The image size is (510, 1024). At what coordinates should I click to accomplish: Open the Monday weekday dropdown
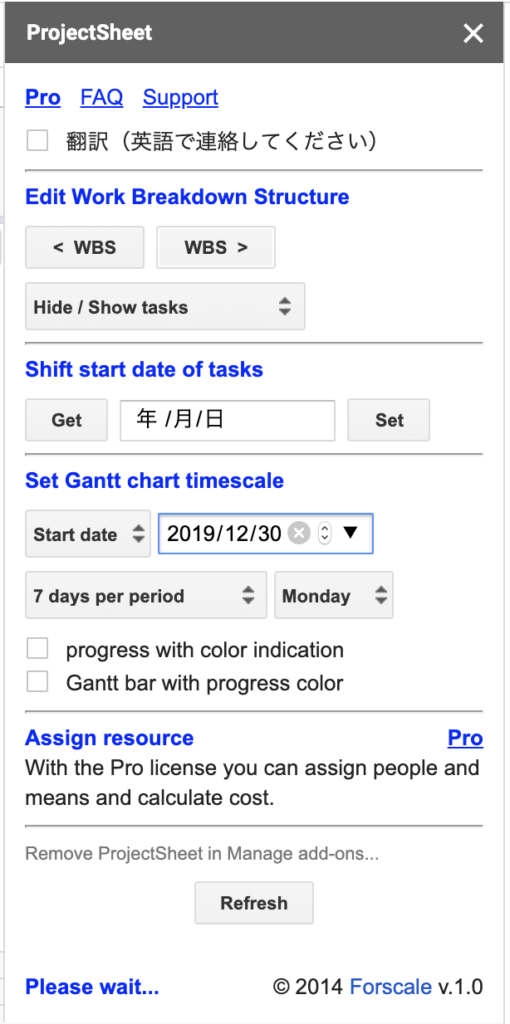[334, 596]
